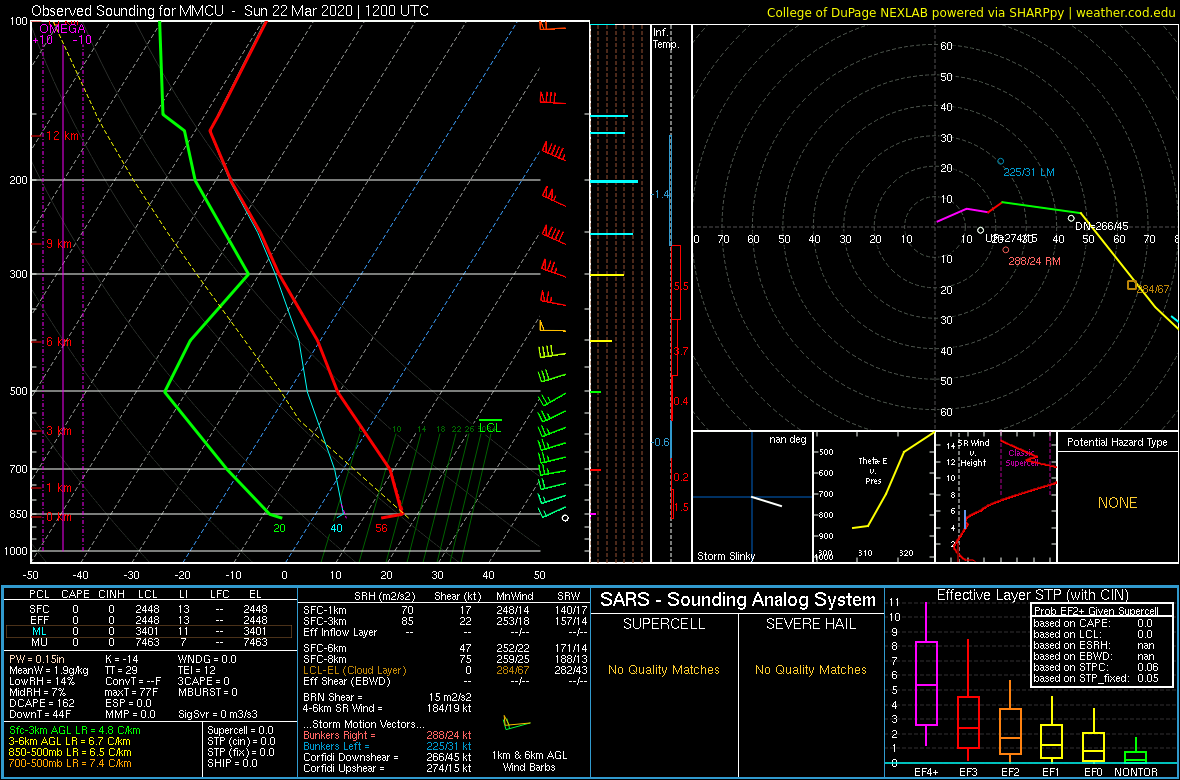Click the weather.cod.edu NEXLAB credit text
The height and width of the screenshot is (780, 1180).
click(x=972, y=11)
